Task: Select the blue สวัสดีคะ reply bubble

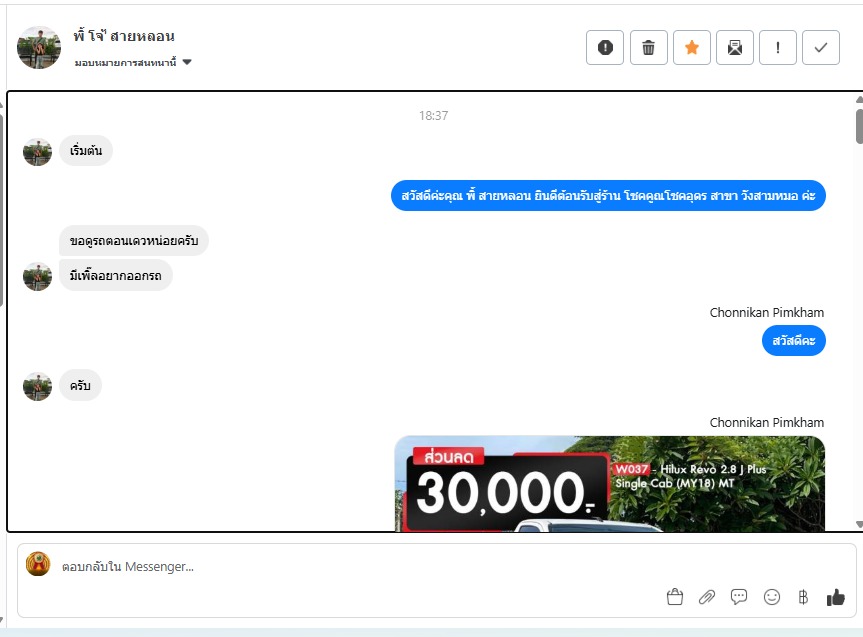Action: (x=794, y=341)
